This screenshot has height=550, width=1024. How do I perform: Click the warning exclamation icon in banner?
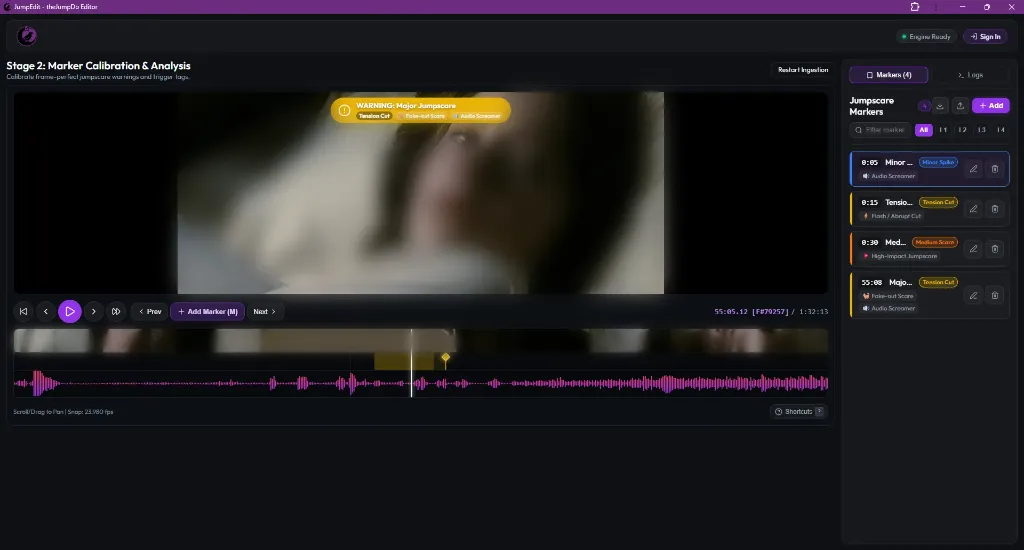coord(344,110)
